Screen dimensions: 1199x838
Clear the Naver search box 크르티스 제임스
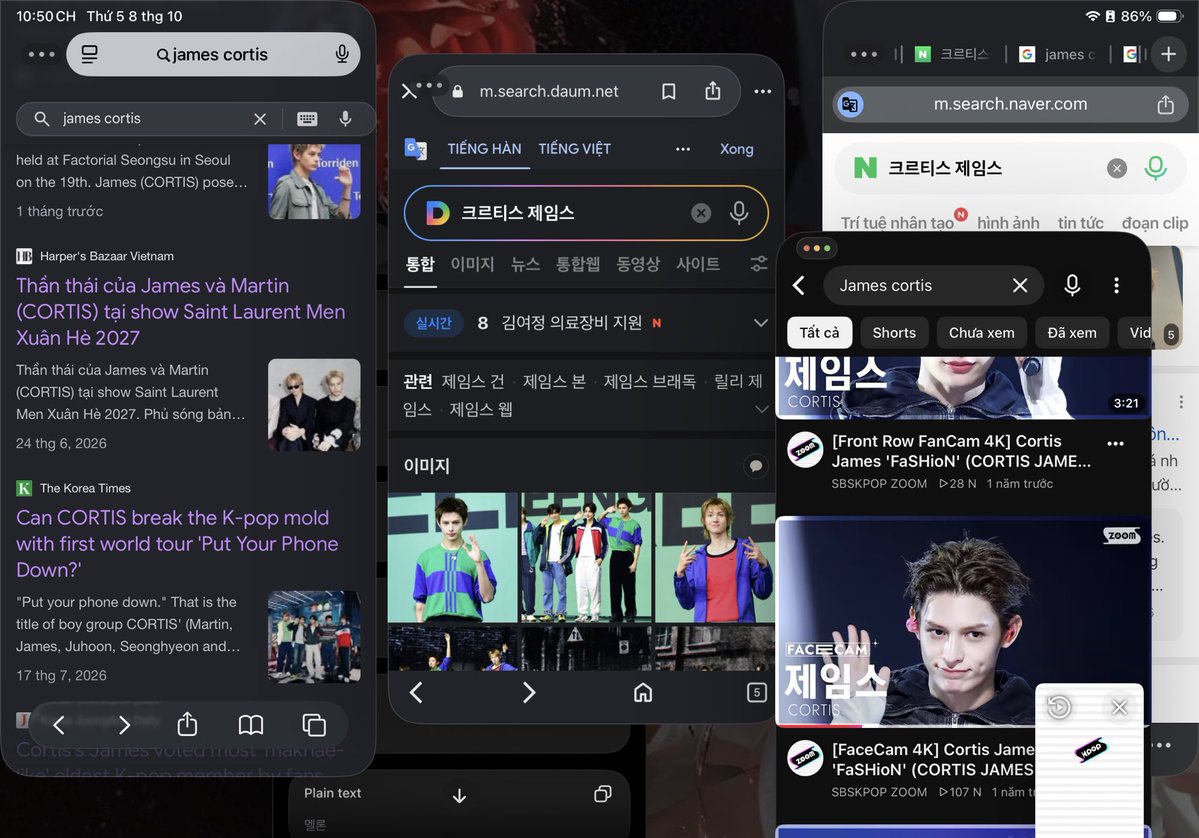(x=1116, y=168)
